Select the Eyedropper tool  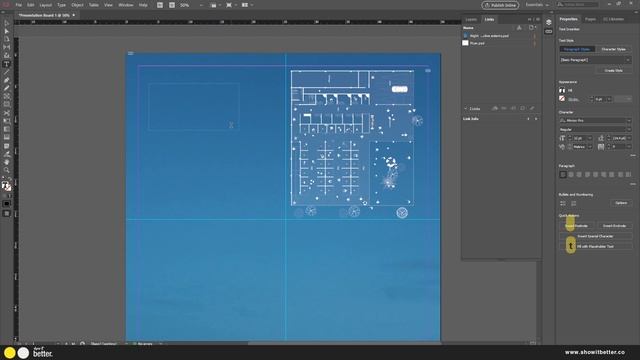7,154
